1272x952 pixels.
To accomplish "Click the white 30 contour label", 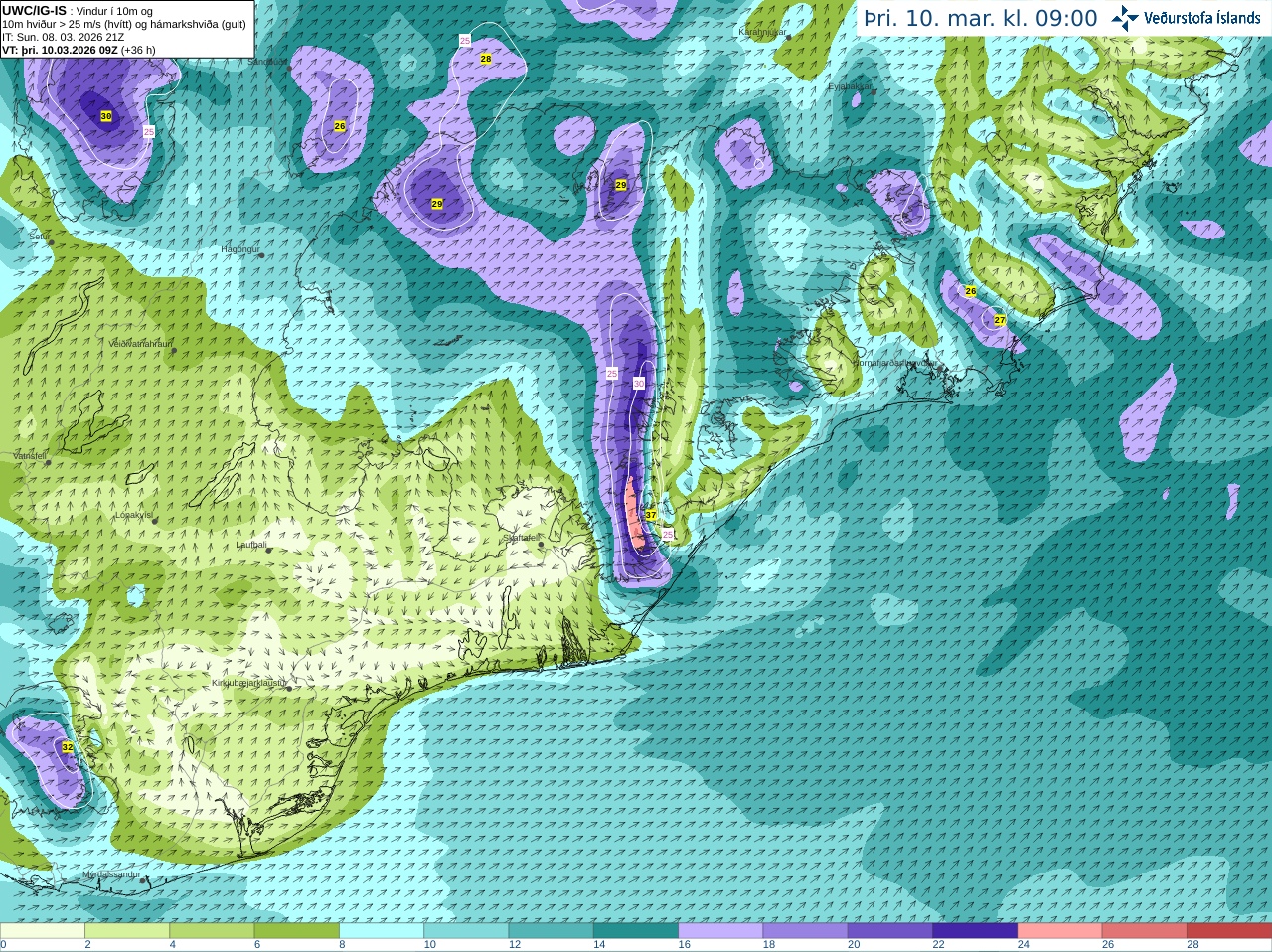I will (639, 383).
